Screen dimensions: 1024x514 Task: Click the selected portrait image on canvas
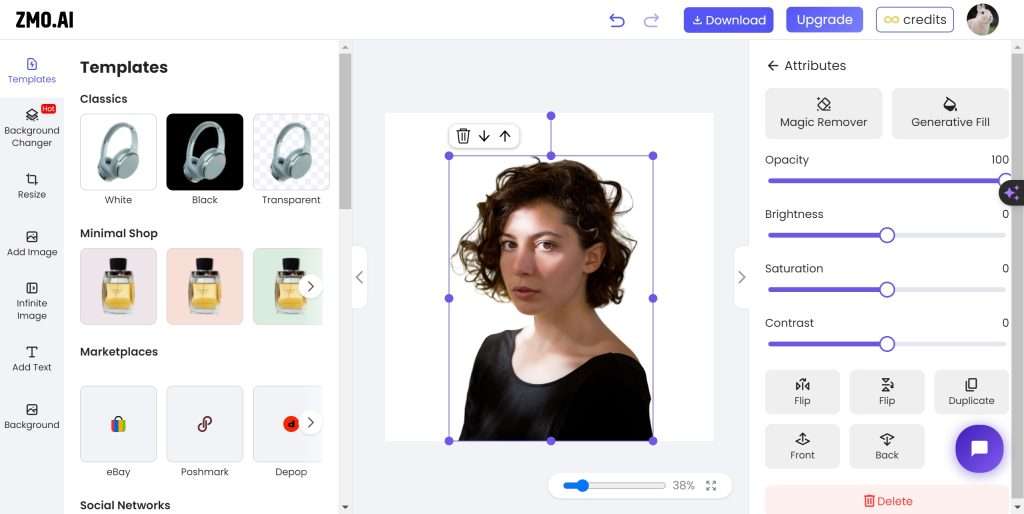coord(551,298)
